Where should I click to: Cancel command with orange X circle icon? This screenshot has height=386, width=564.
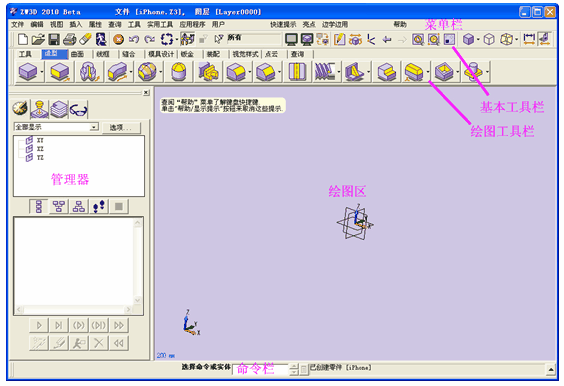coord(118,39)
